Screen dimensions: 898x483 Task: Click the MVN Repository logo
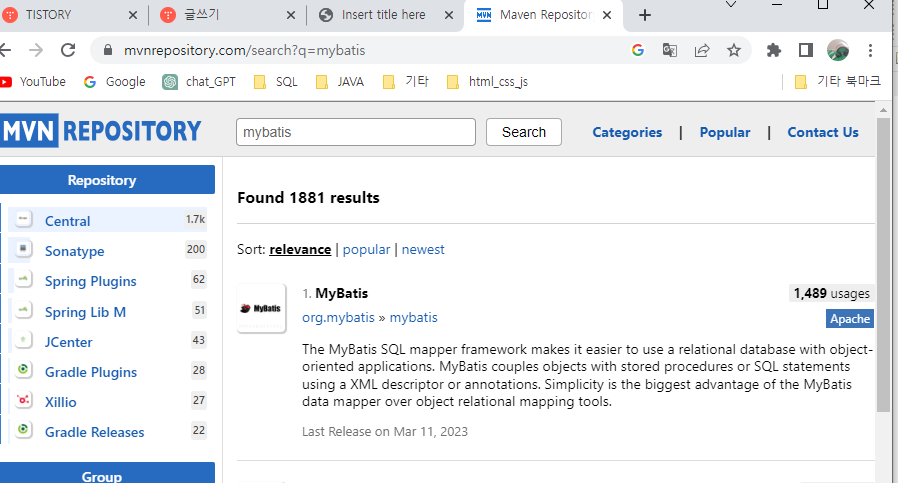[x=101, y=131]
